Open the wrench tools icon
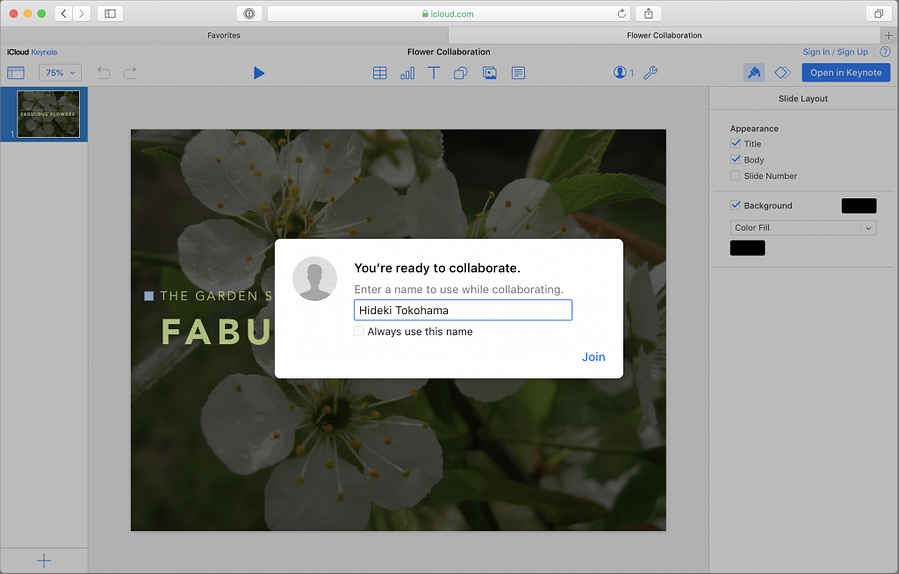Screen dimensions: 899x574 click(650, 73)
